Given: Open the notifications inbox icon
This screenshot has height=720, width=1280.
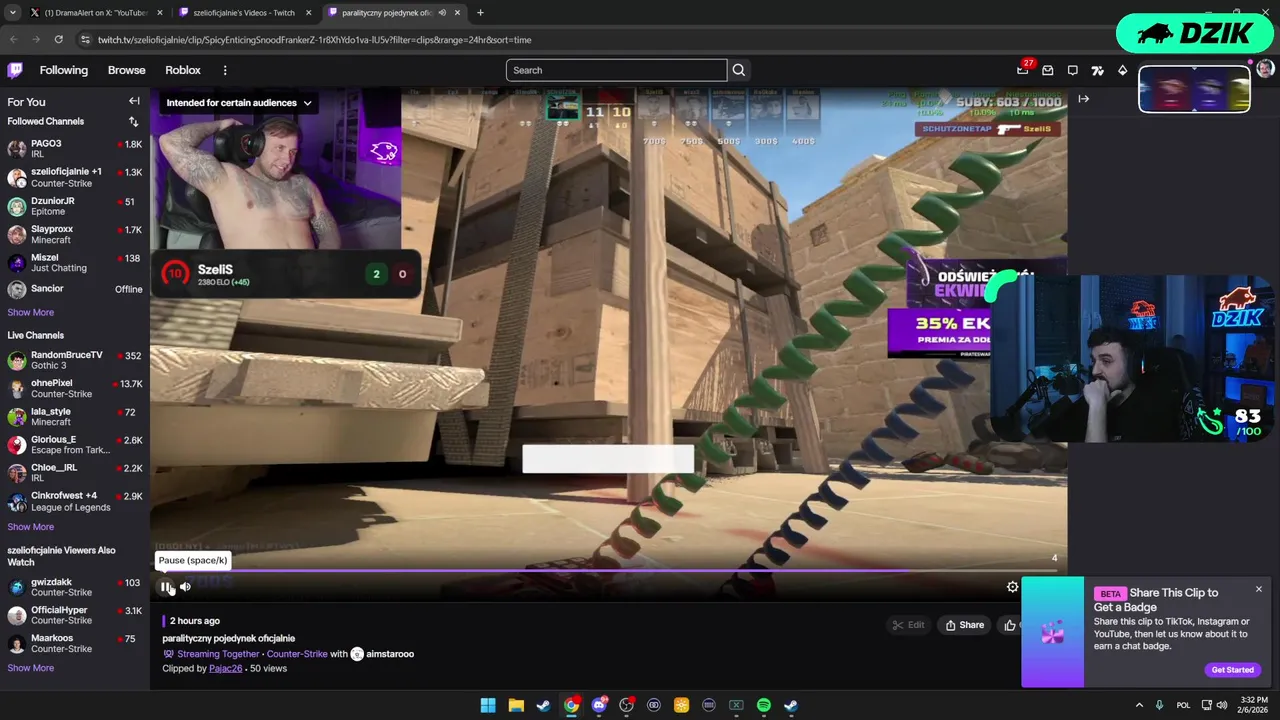Looking at the screenshot, I should pos(1048,70).
